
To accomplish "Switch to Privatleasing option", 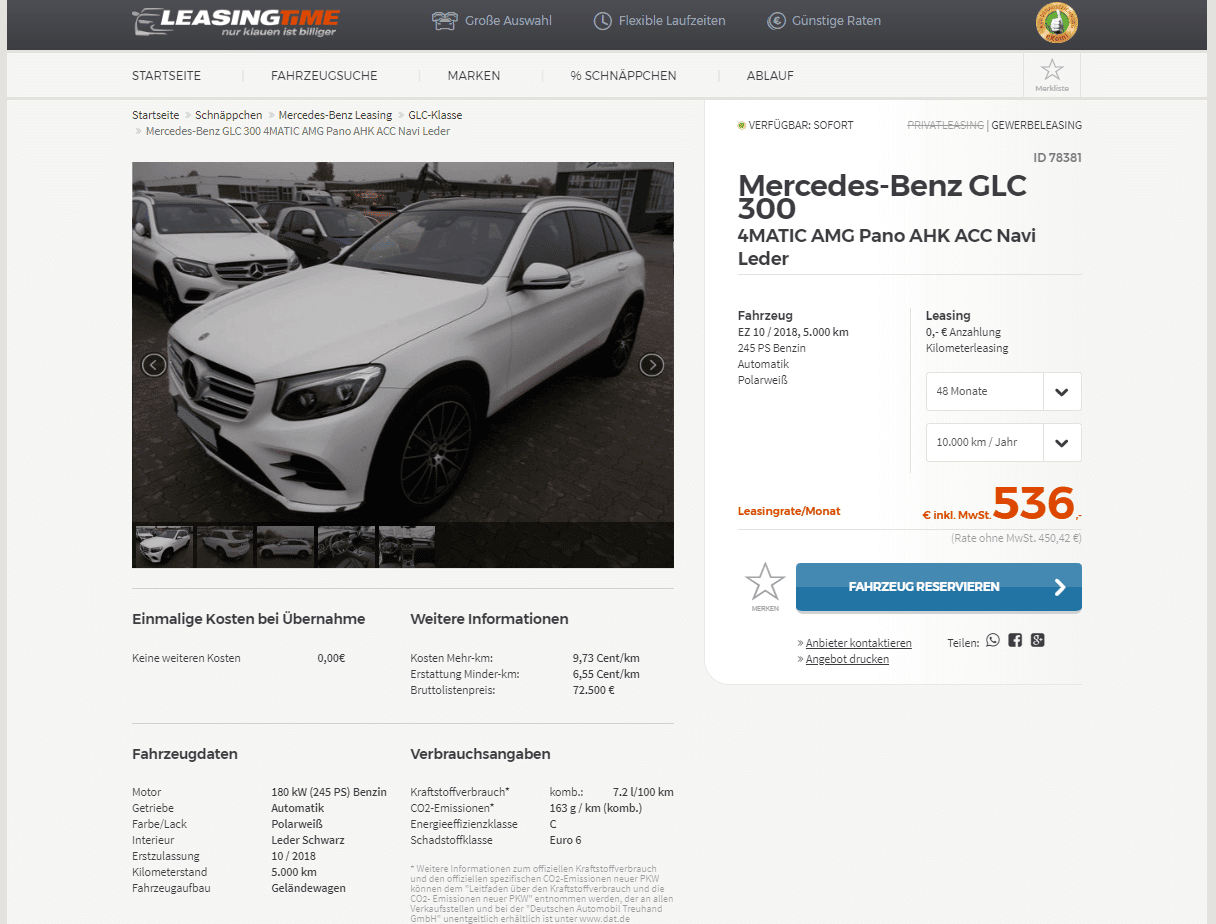I will 945,125.
